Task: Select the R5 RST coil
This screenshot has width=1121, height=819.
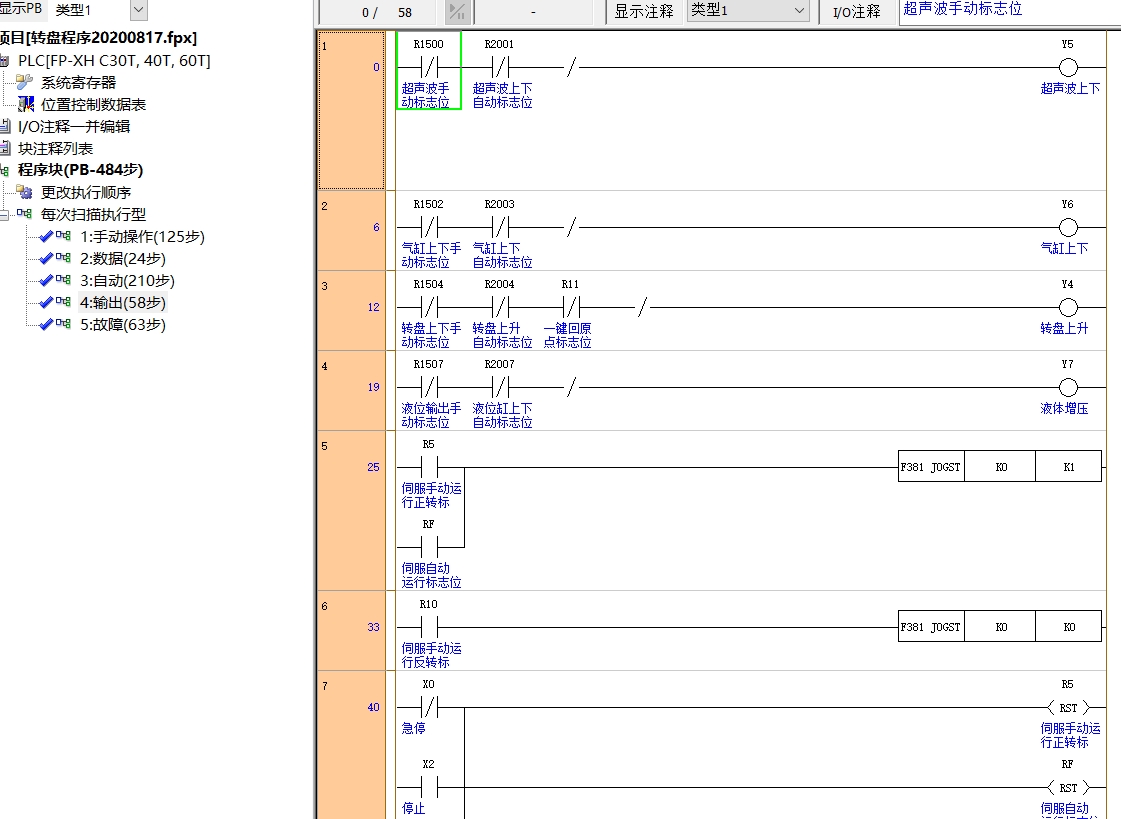Action: pos(1068,708)
